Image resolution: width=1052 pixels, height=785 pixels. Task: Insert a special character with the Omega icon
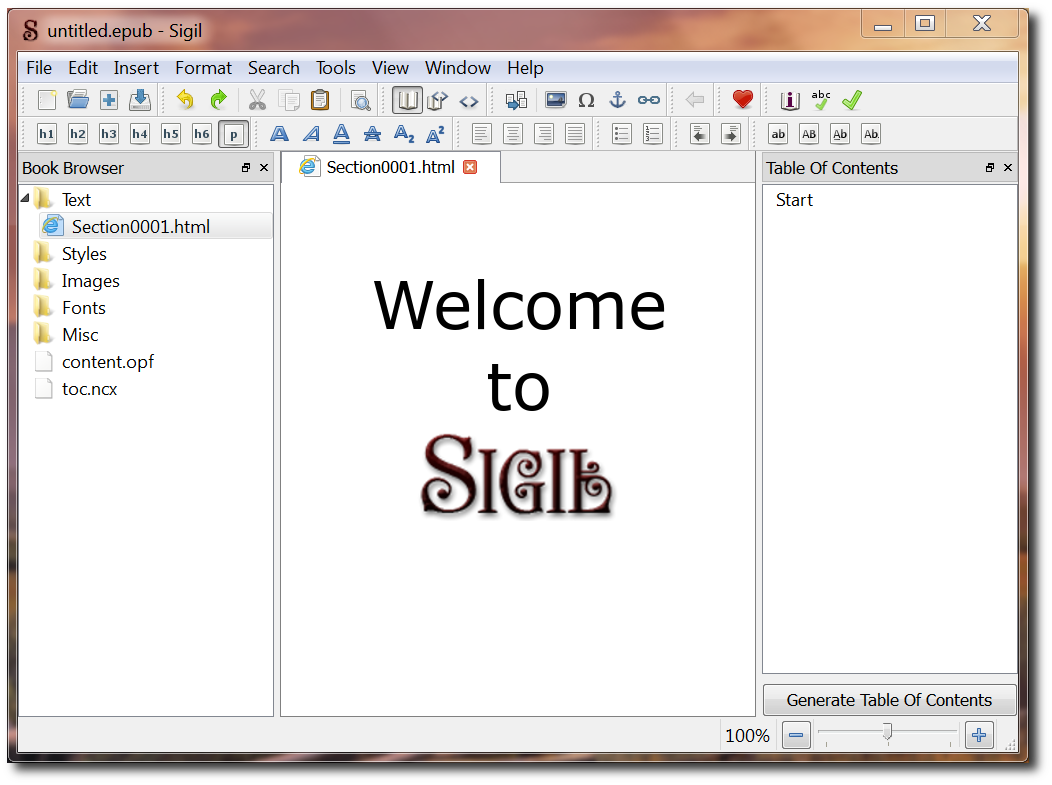click(587, 100)
